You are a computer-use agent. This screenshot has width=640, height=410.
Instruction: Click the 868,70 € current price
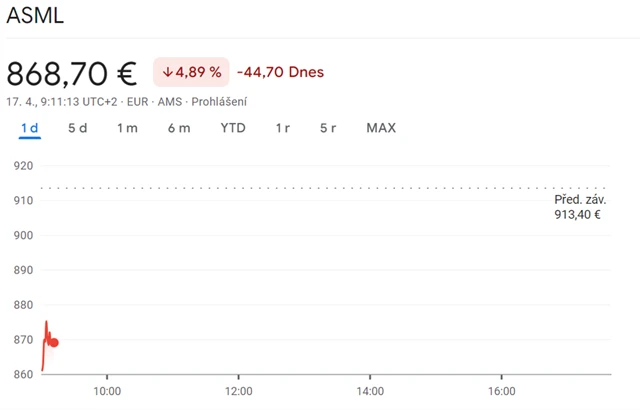[71, 74]
